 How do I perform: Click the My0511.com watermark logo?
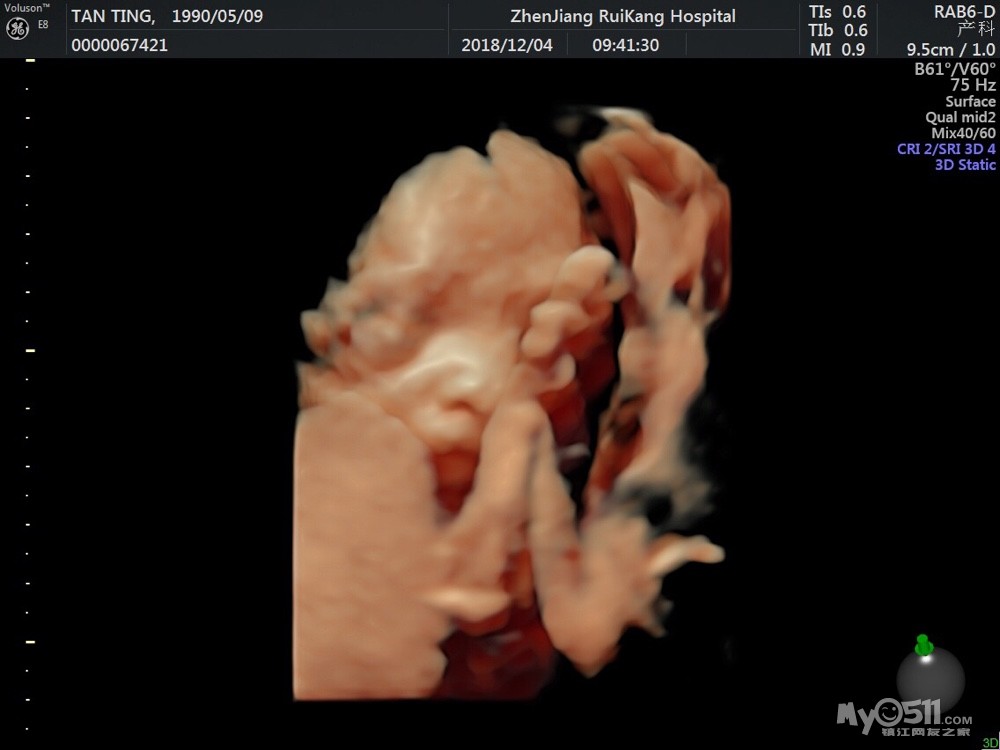click(x=890, y=716)
